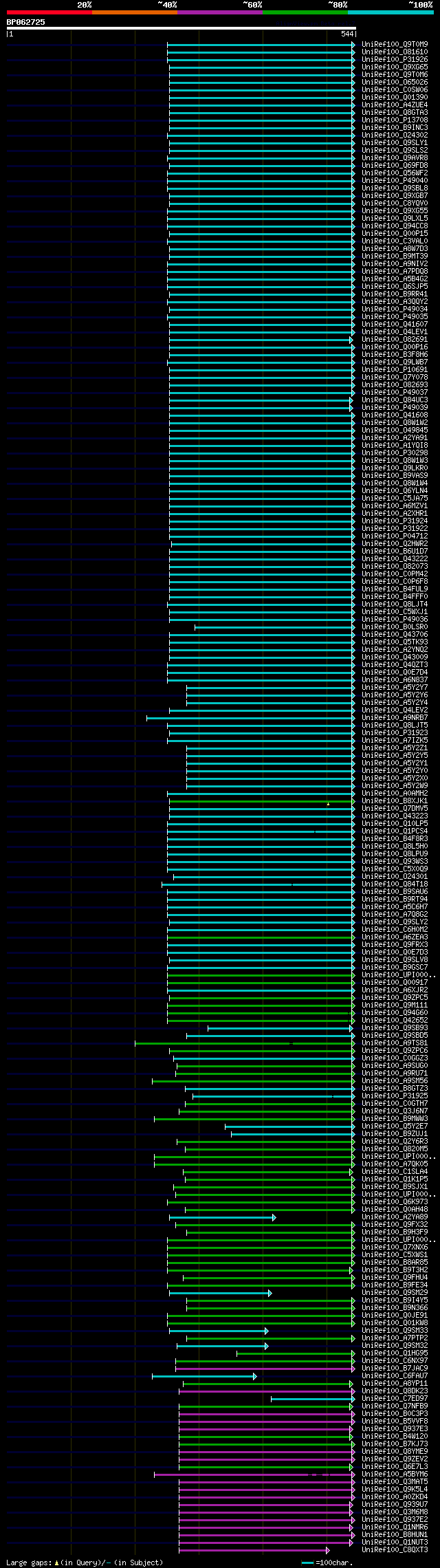This screenshot has width=440, height=1568.
Task: Select subject label UniRef100_B8HUN1
Action: point(395,1534)
